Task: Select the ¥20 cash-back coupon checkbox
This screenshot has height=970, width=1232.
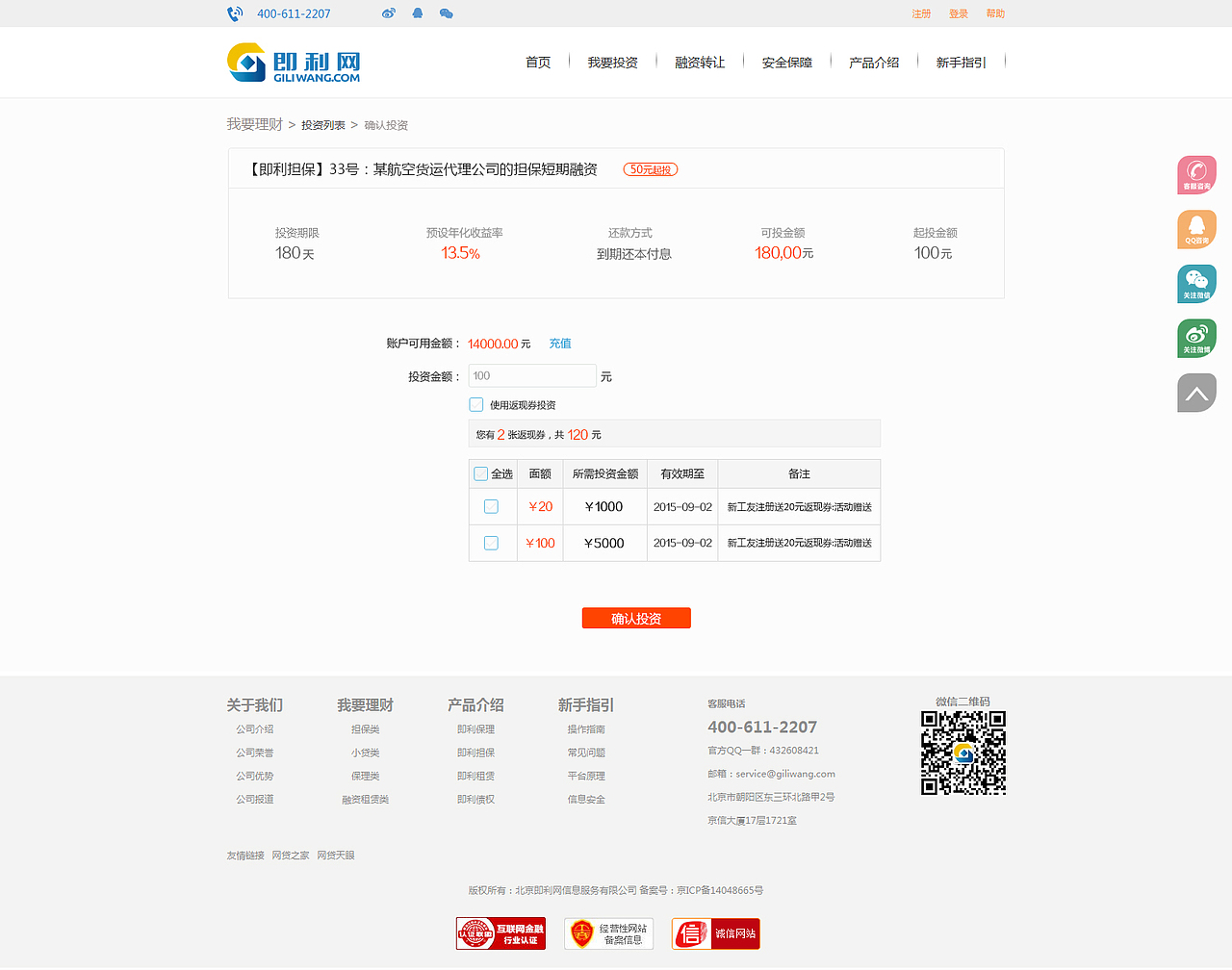Action: [x=492, y=506]
